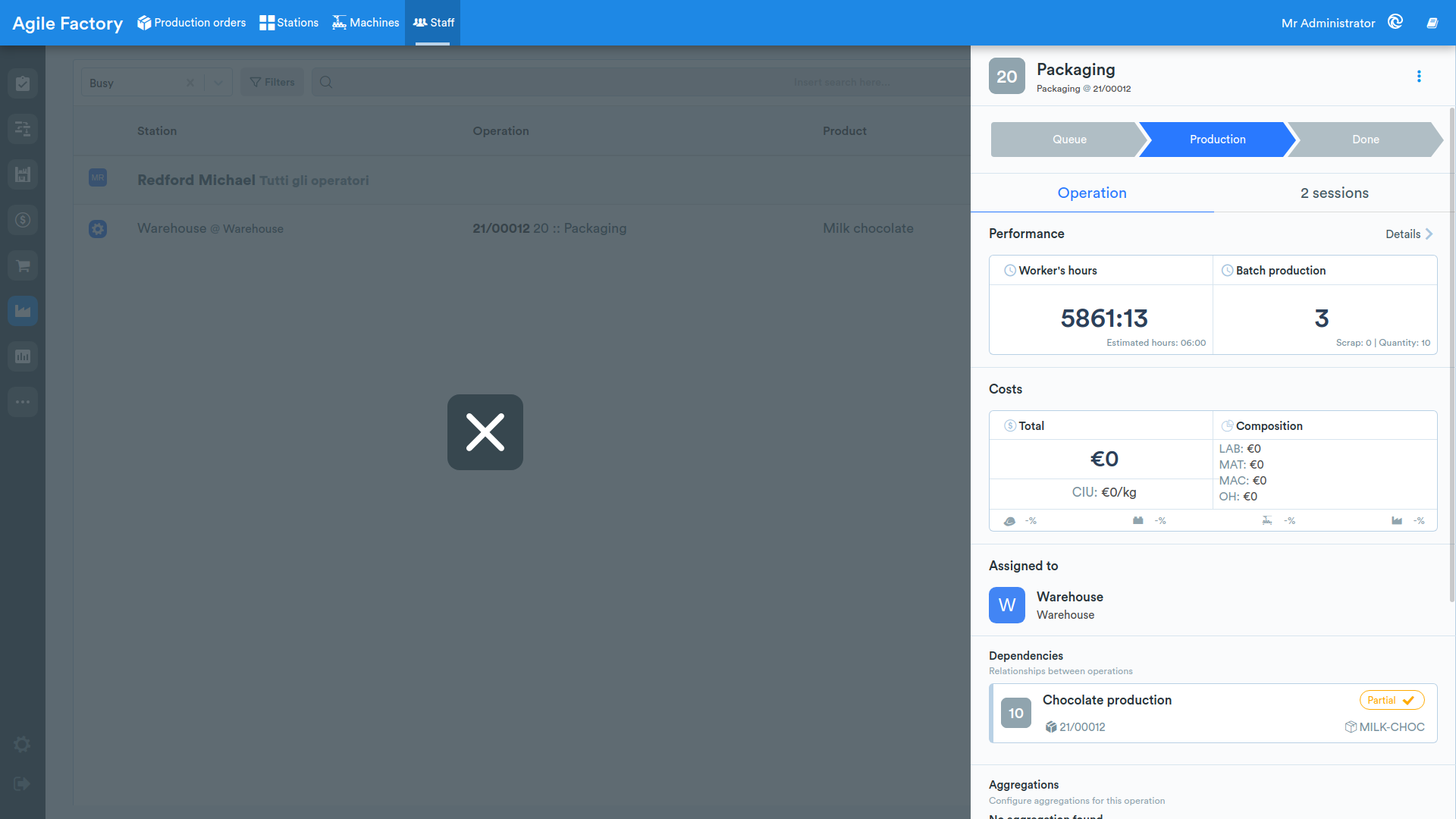
Task: Switch to the Operation tab
Action: pyautogui.click(x=1092, y=193)
